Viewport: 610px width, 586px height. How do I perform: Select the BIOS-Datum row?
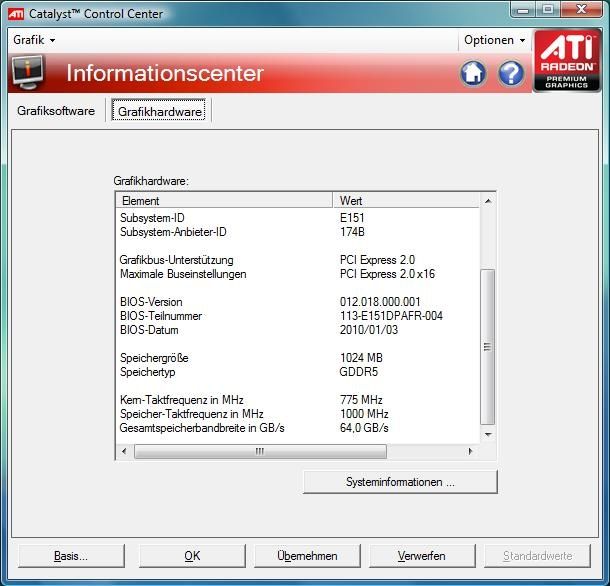298,330
